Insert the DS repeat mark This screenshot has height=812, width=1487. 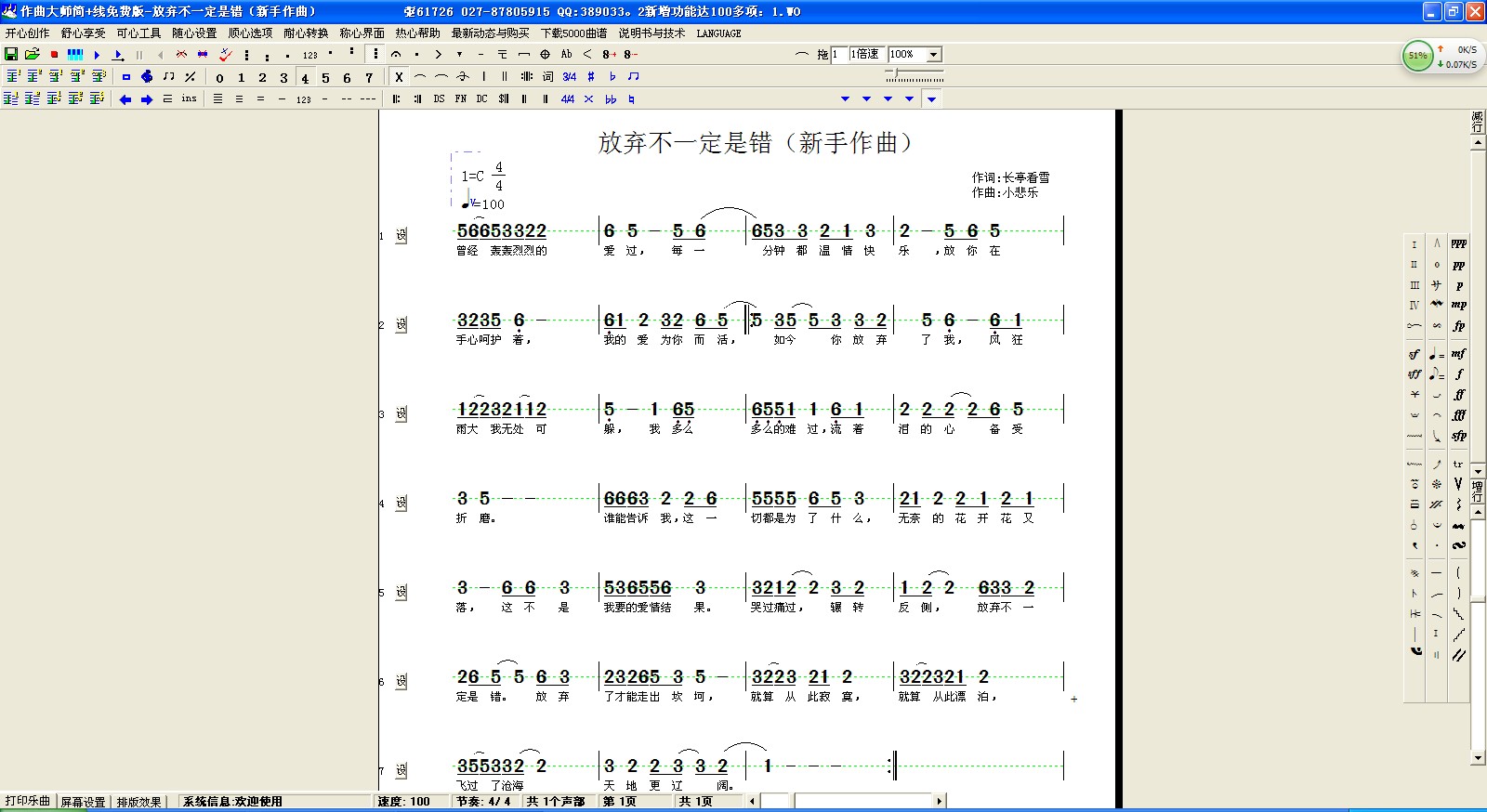coord(439,99)
